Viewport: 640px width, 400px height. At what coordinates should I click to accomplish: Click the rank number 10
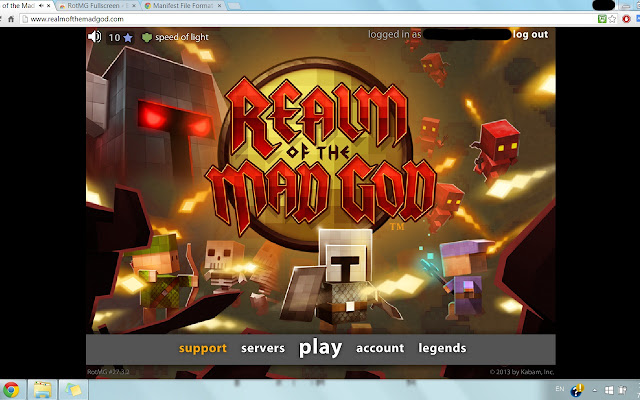(x=114, y=38)
